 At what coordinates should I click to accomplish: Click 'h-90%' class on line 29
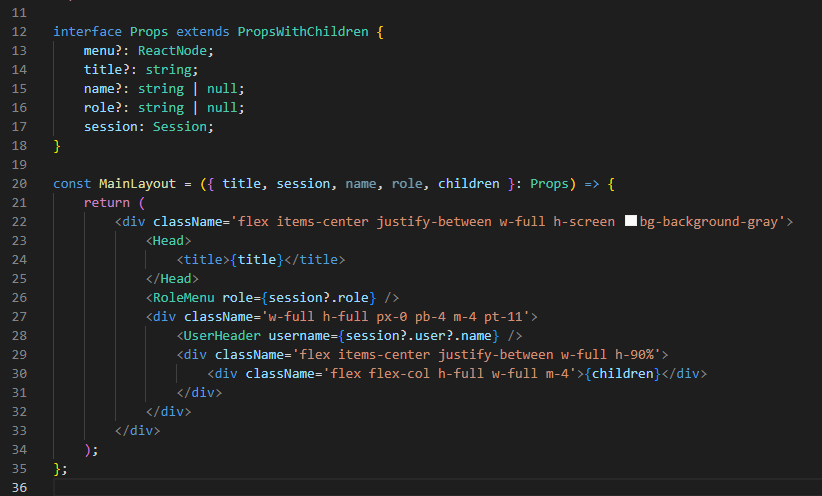click(634, 354)
